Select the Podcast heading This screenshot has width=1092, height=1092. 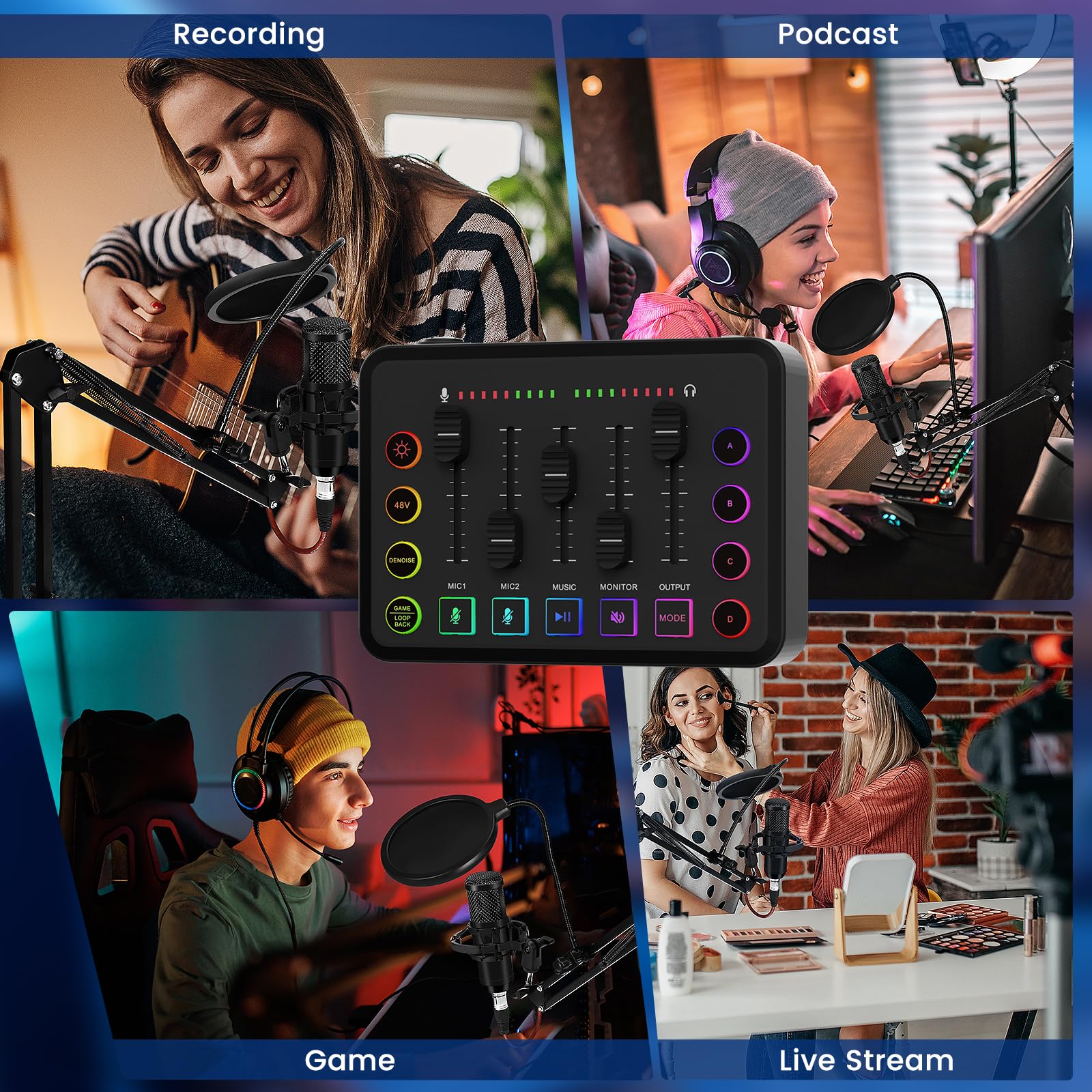(837, 34)
